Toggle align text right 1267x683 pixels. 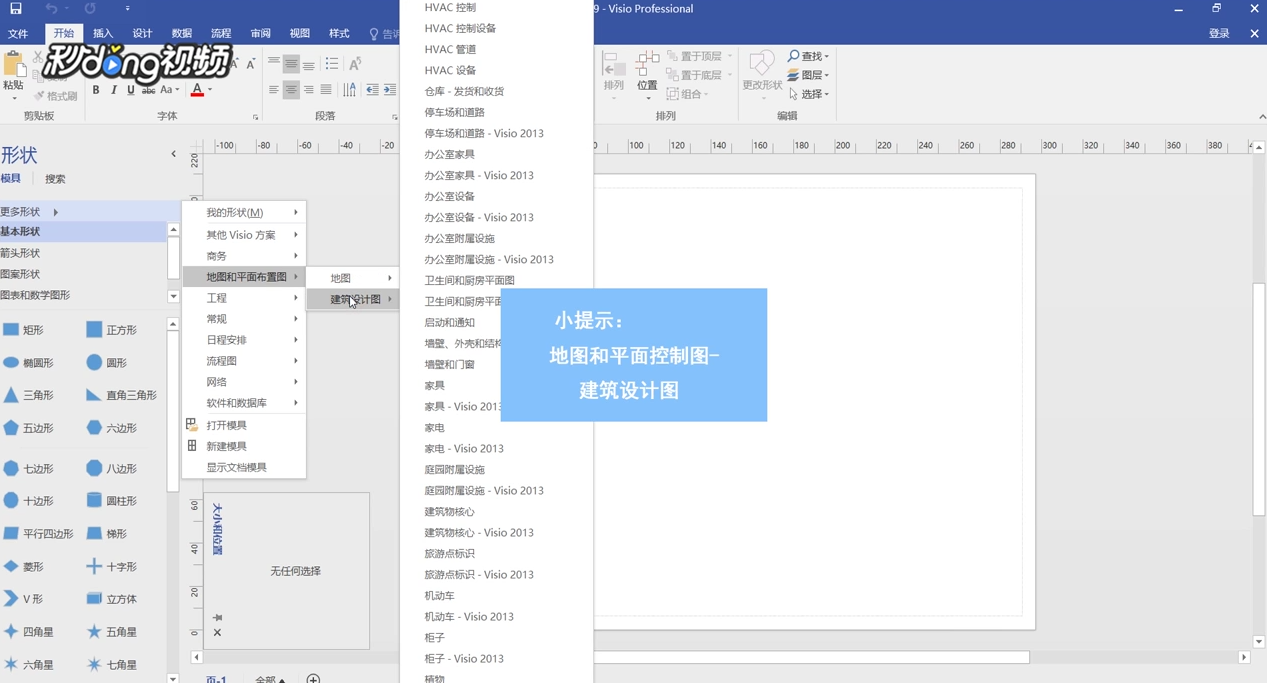(308, 90)
